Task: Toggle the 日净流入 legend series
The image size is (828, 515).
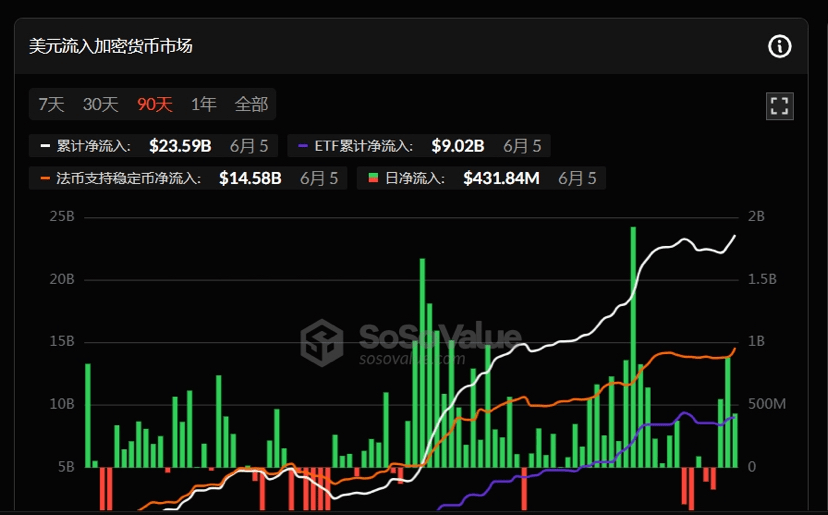Action: point(481,178)
